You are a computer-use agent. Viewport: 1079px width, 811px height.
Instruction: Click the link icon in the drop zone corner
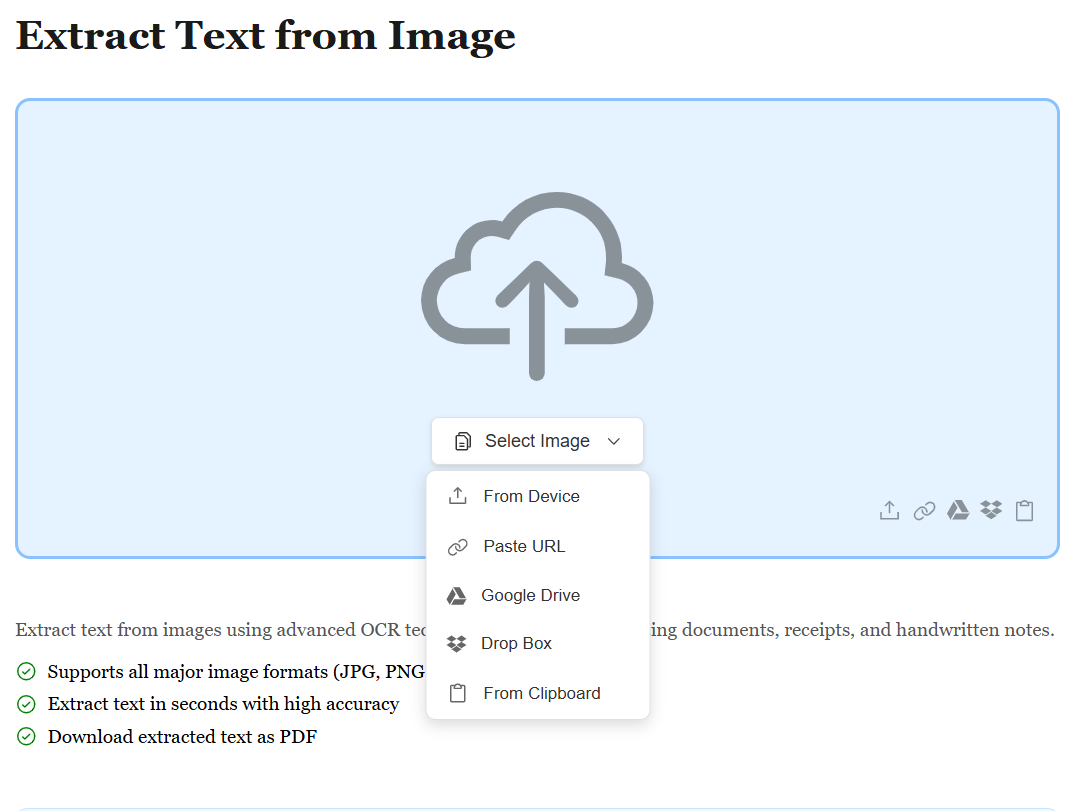pyautogui.click(x=924, y=511)
